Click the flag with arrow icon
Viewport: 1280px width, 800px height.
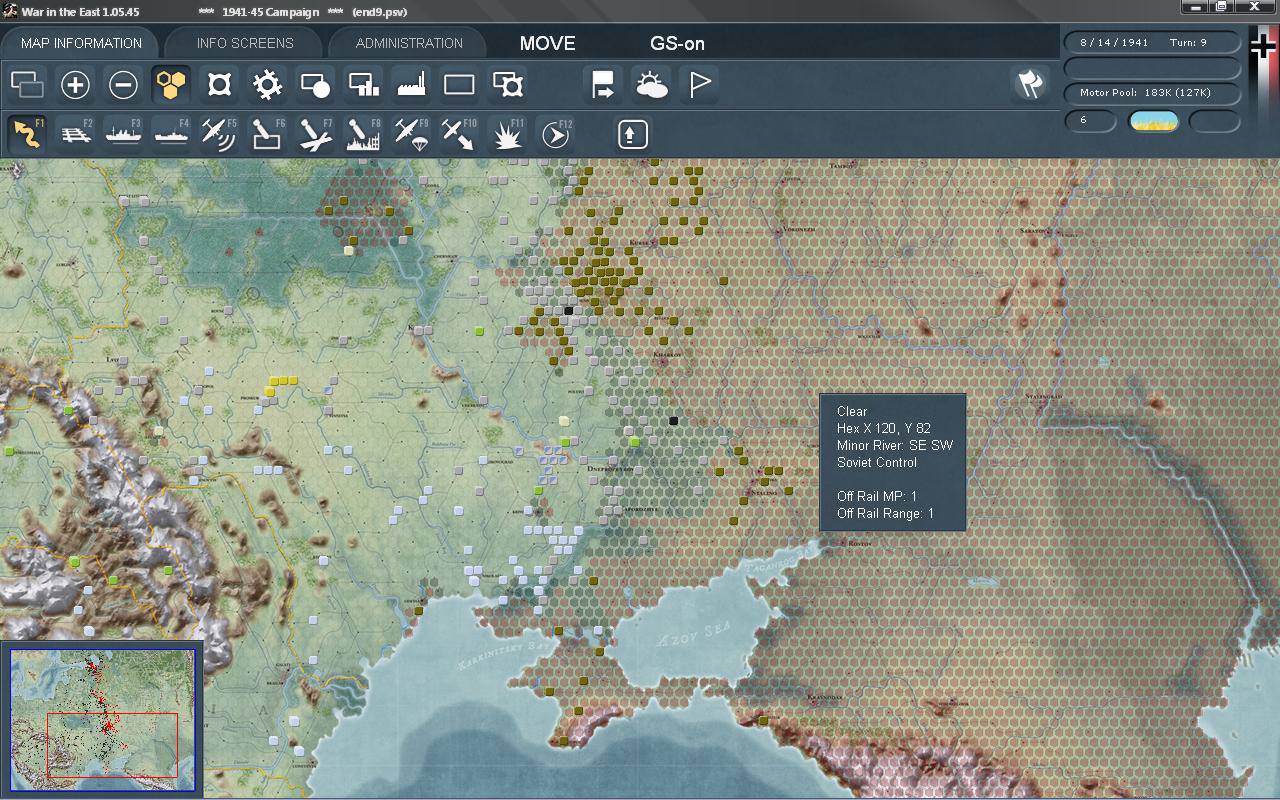click(603, 85)
